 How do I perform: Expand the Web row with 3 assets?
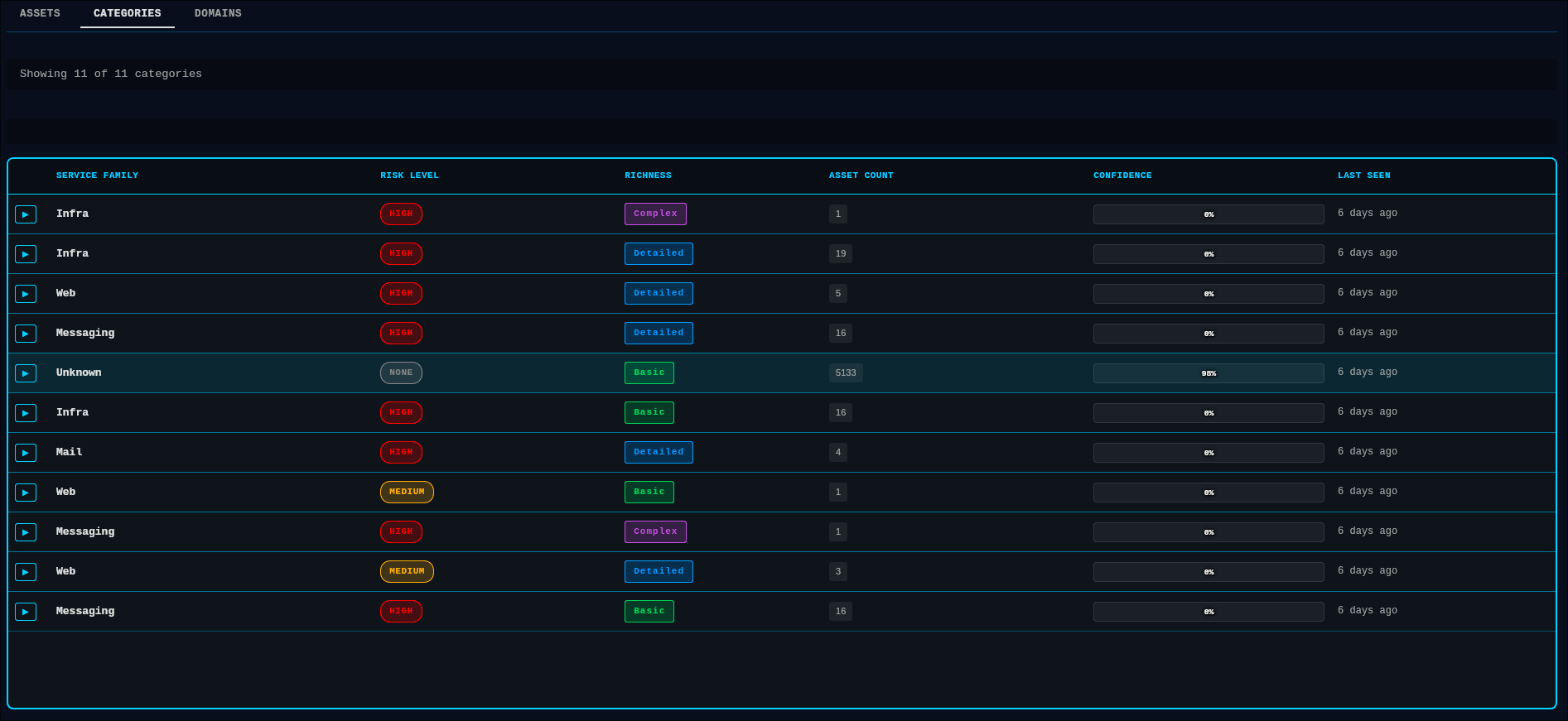(x=26, y=572)
